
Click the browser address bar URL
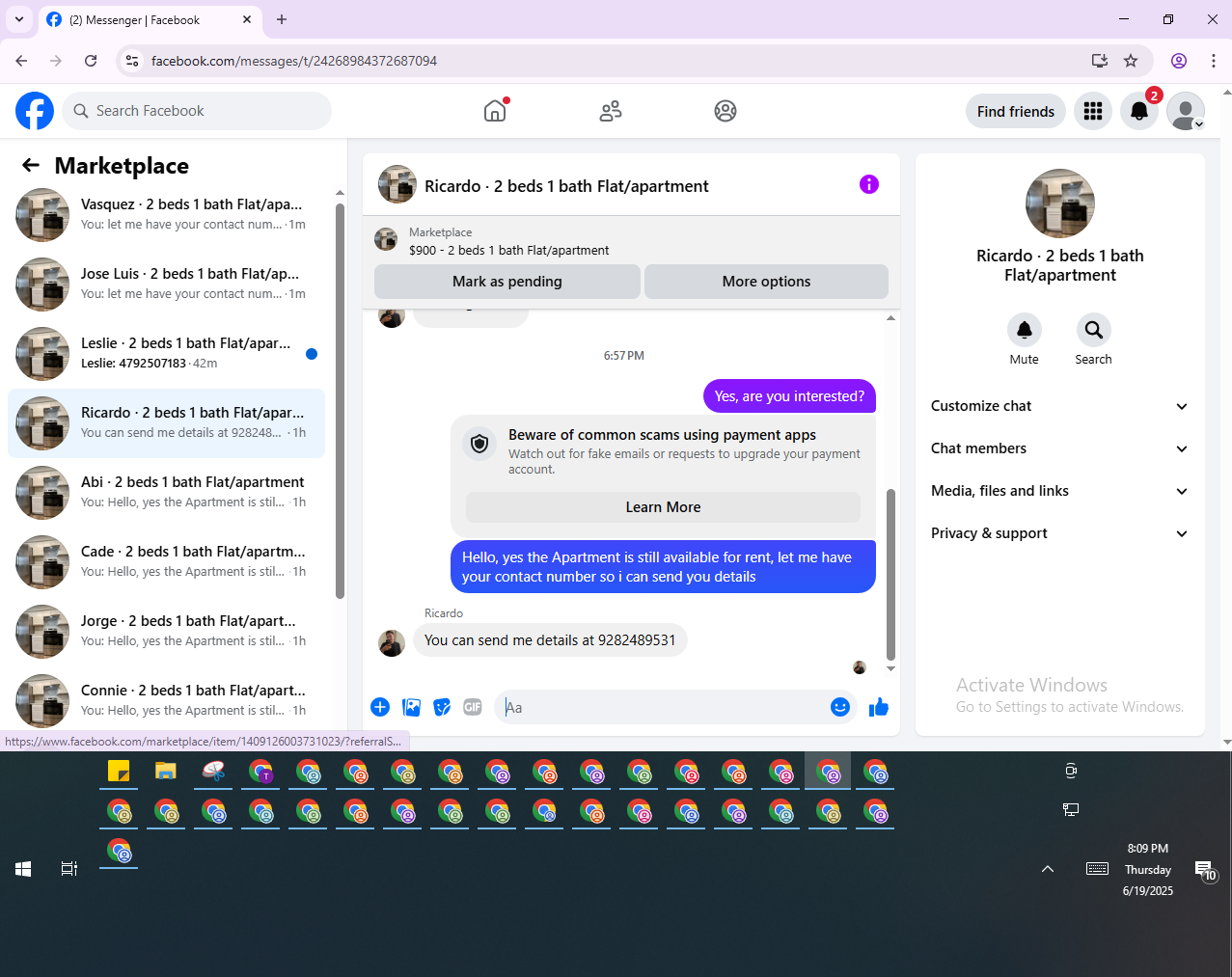(294, 61)
